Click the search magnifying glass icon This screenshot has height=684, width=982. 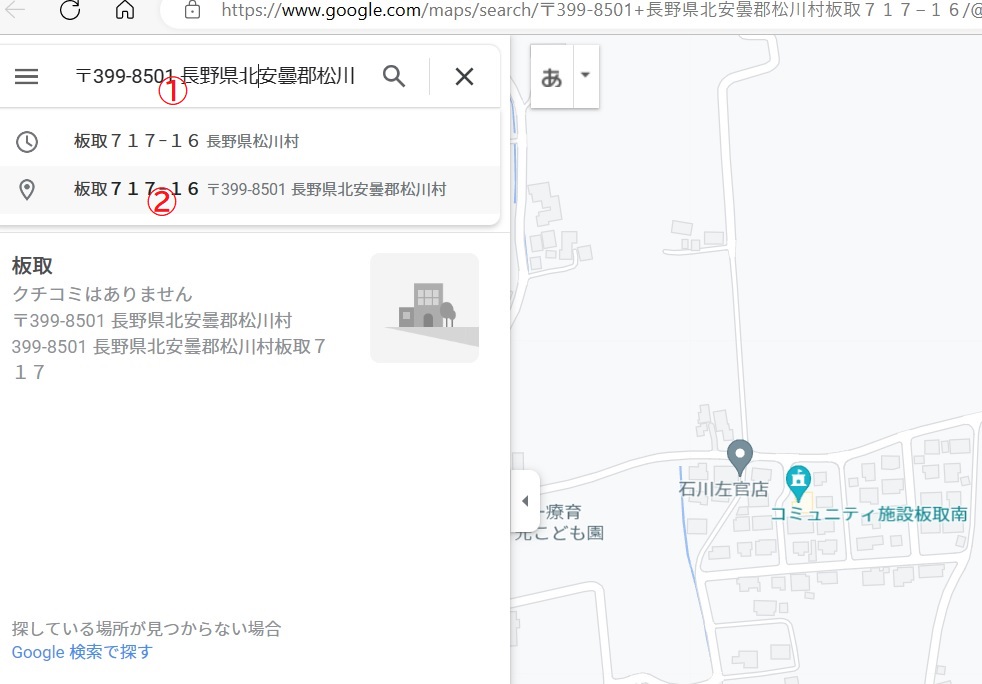tap(394, 76)
